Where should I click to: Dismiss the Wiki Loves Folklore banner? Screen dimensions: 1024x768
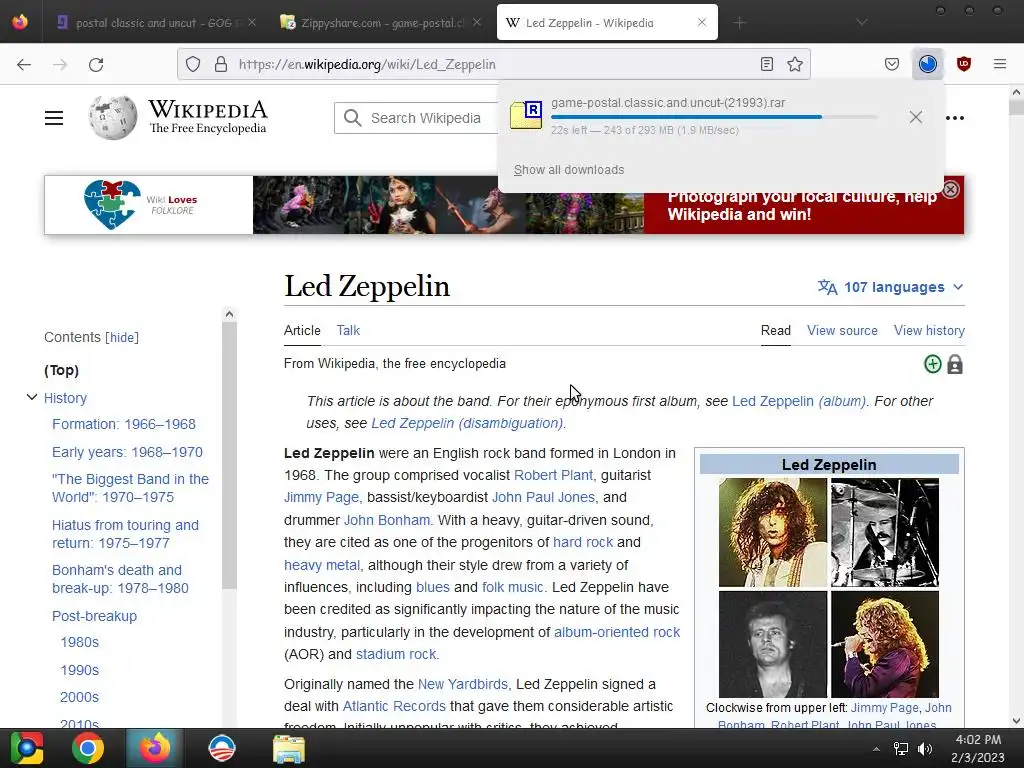click(x=951, y=189)
